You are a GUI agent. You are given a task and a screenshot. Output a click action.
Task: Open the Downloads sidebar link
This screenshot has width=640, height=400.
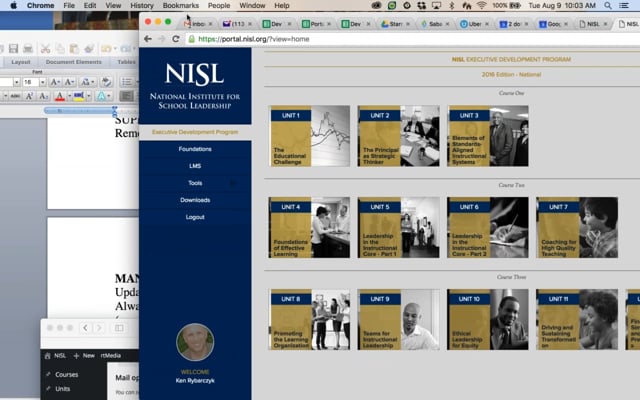coord(195,200)
